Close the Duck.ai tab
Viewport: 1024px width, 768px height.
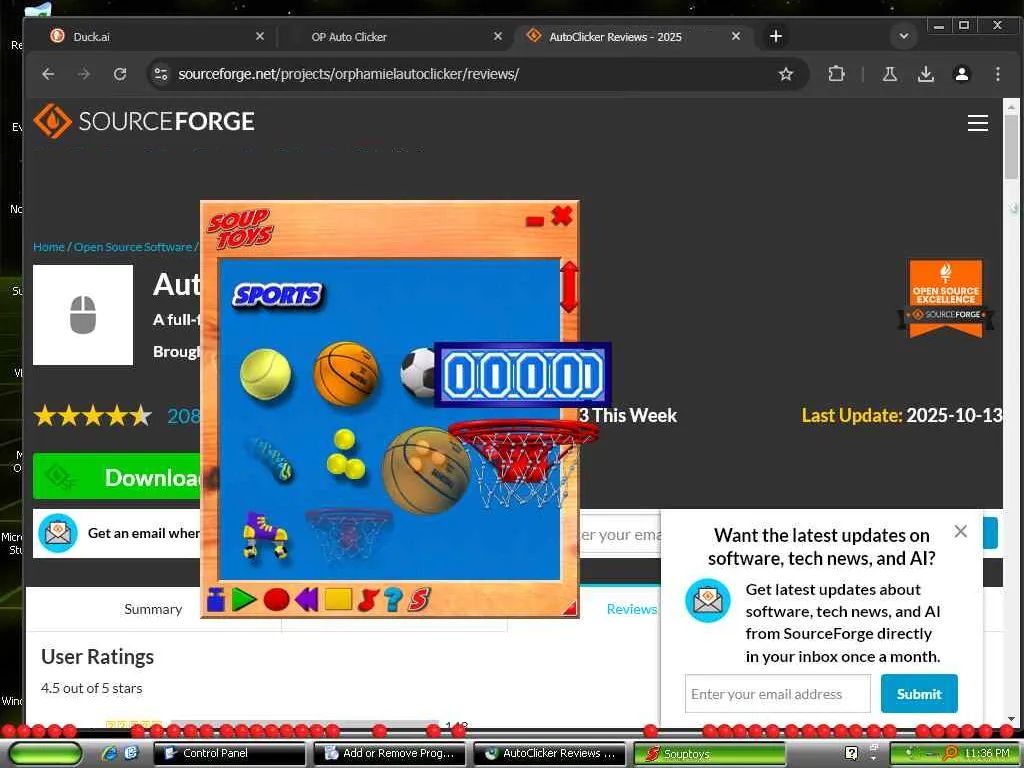click(x=260, y=37)
